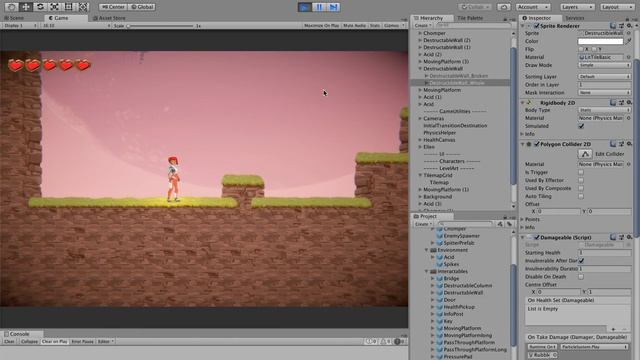The height and width of the screenshot is (360, 640).
Task: Open Rigidbody 2D settings gear
Action: click(x=629, y=103)
